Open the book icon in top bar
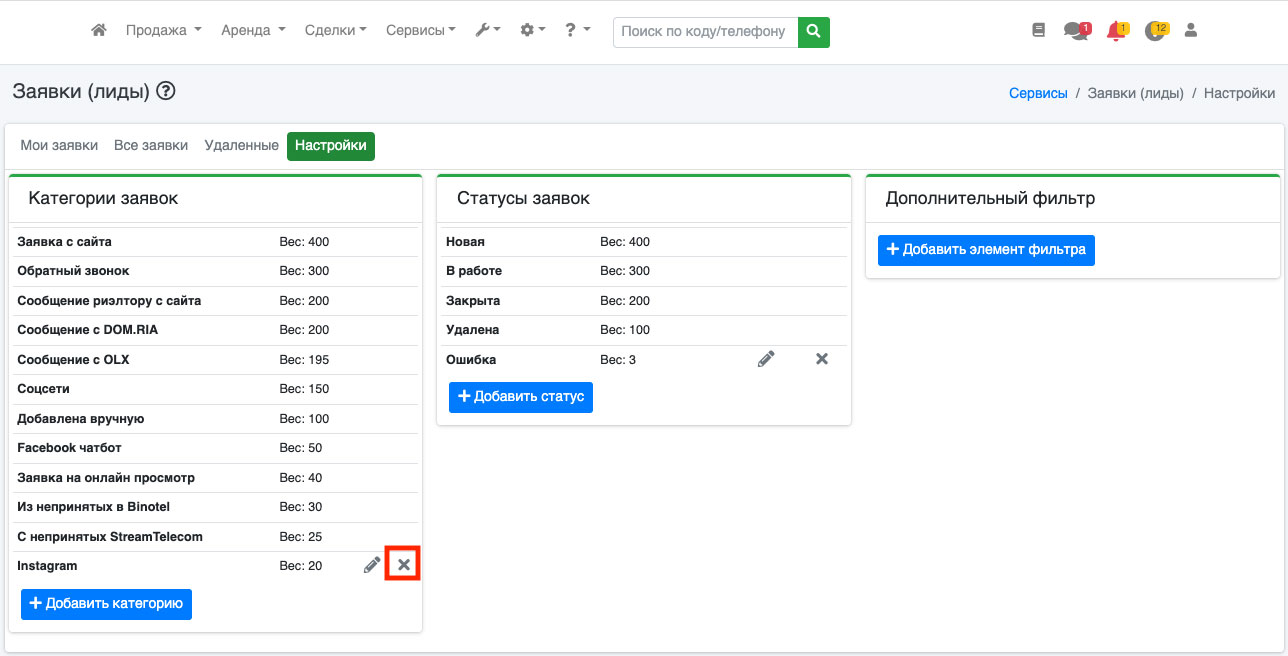1288x656 pixels. pyautogui.click(x=1038, y=31)
